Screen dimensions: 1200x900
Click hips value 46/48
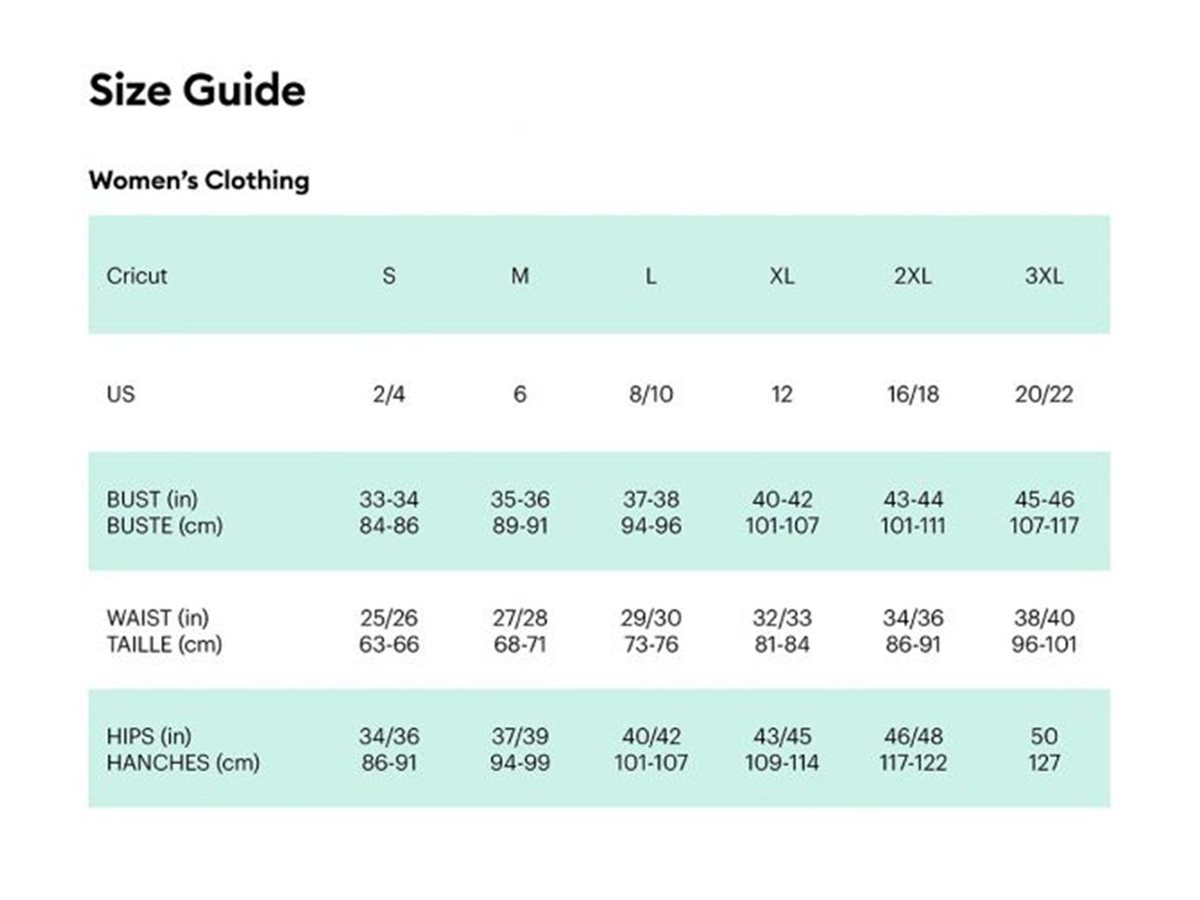tap(913, 737)
